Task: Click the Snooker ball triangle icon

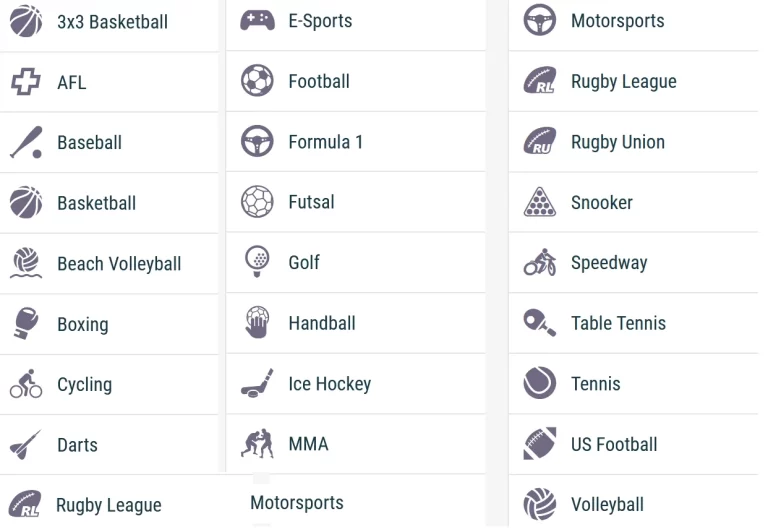Action: [539, 202]
